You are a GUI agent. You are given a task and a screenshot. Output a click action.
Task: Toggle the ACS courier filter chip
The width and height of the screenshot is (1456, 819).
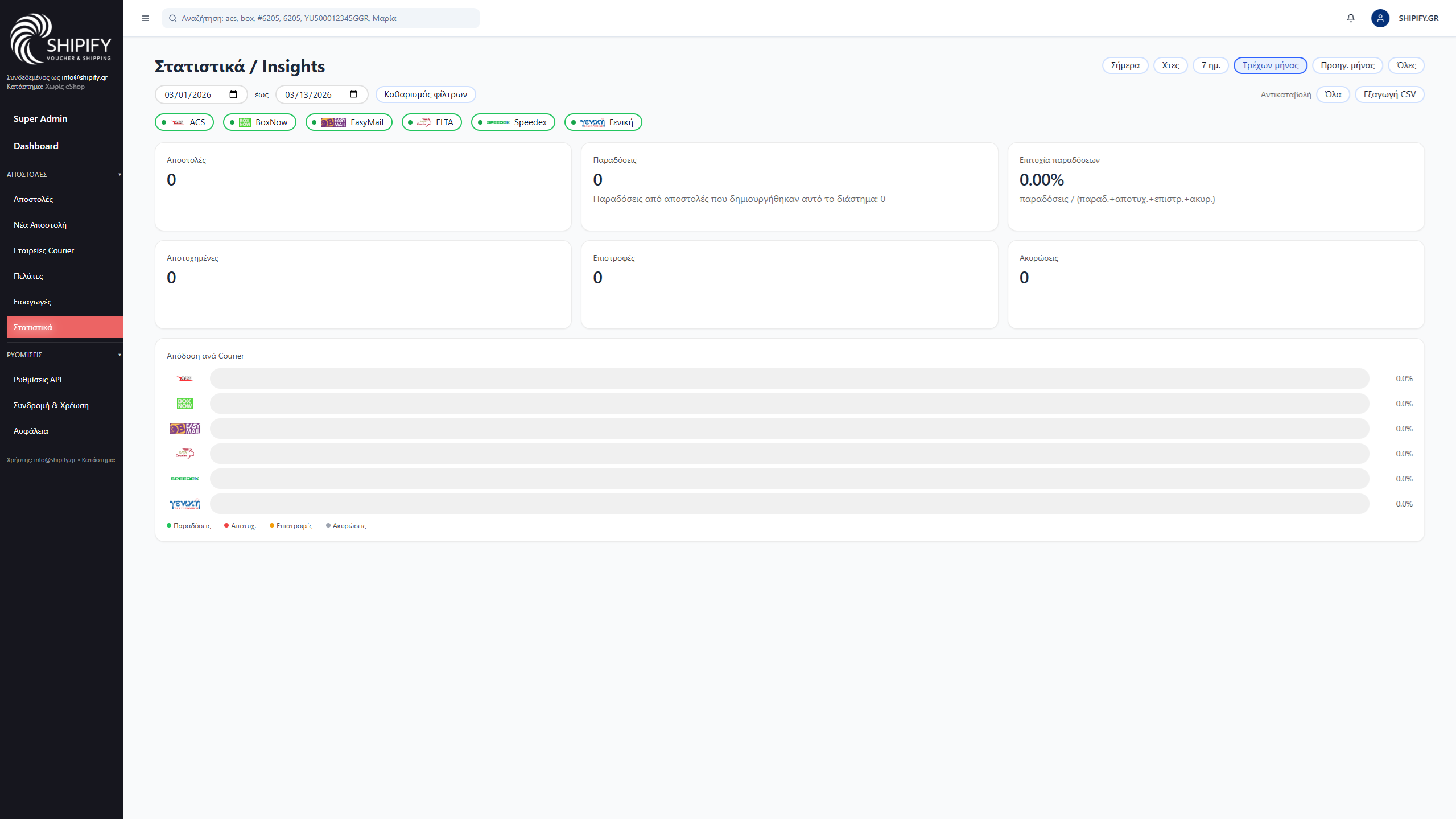[x=184, y=122]
